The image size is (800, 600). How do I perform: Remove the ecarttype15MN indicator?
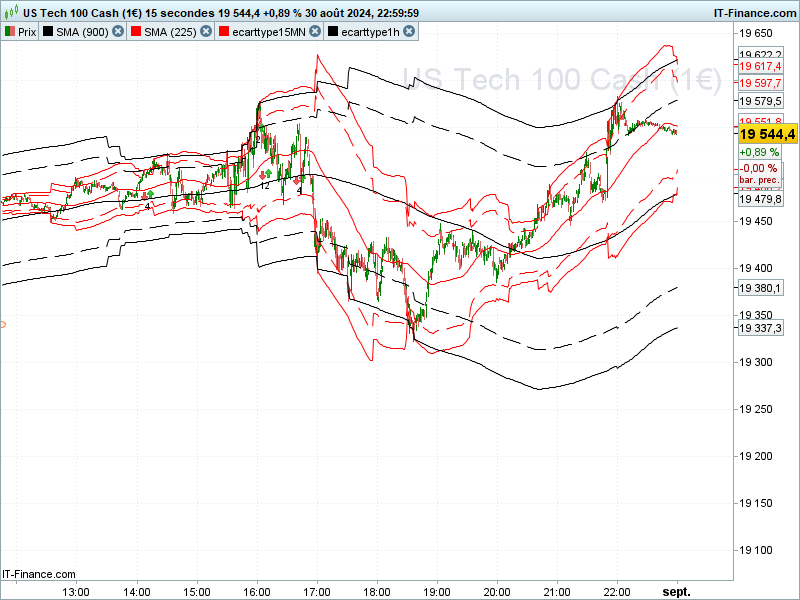315,32
